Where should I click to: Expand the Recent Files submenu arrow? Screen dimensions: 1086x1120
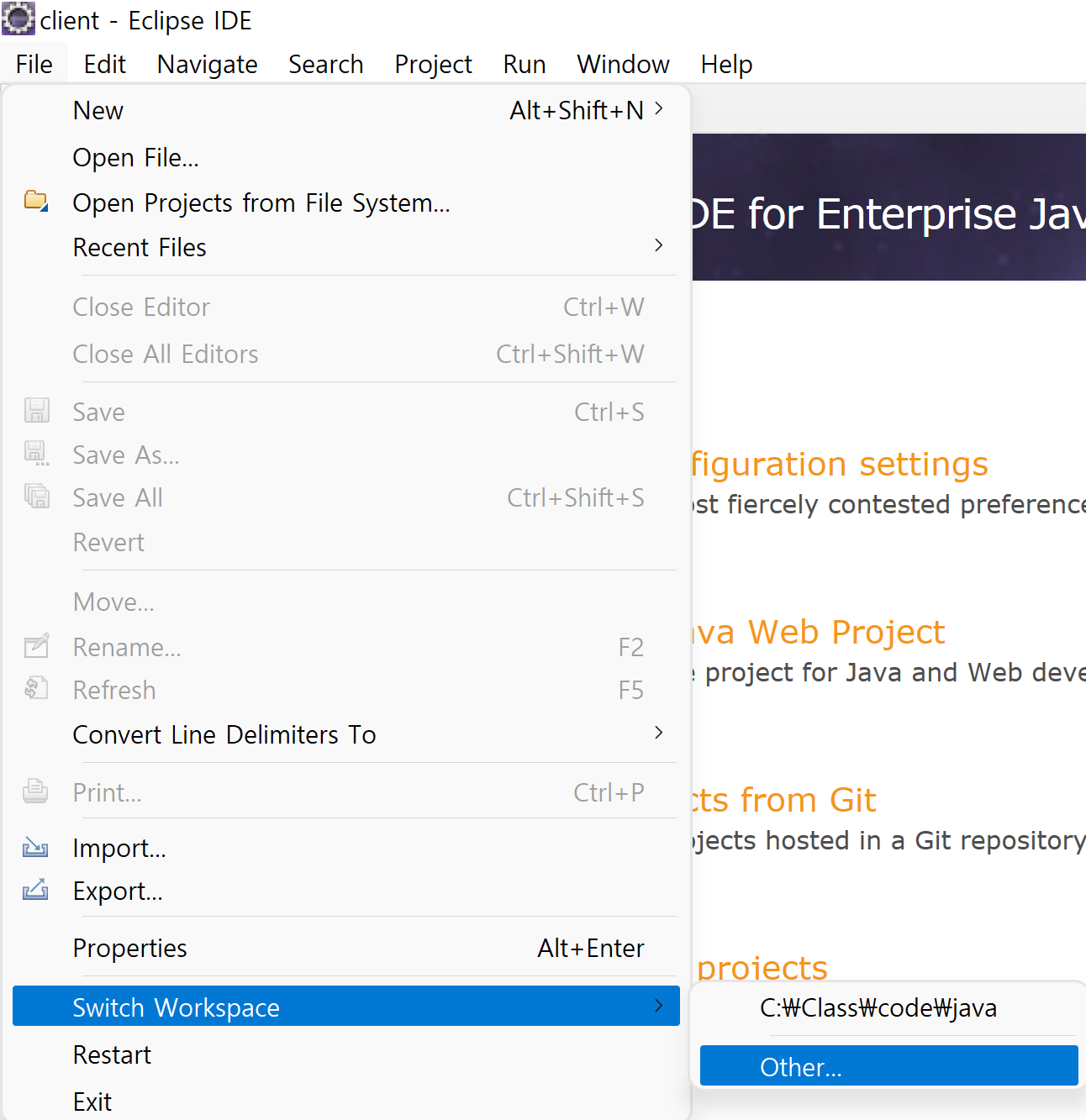pyautogui.click(x=658, y=245)
